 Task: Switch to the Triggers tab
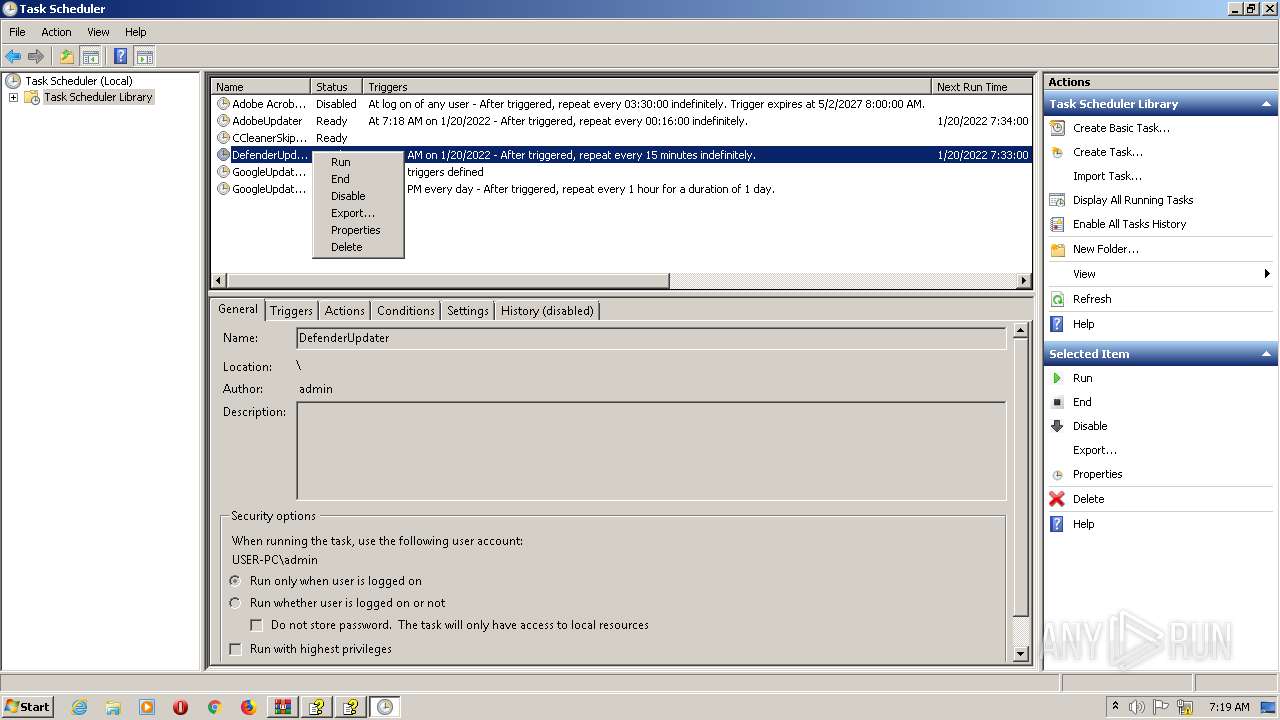[x=291, y=311]
